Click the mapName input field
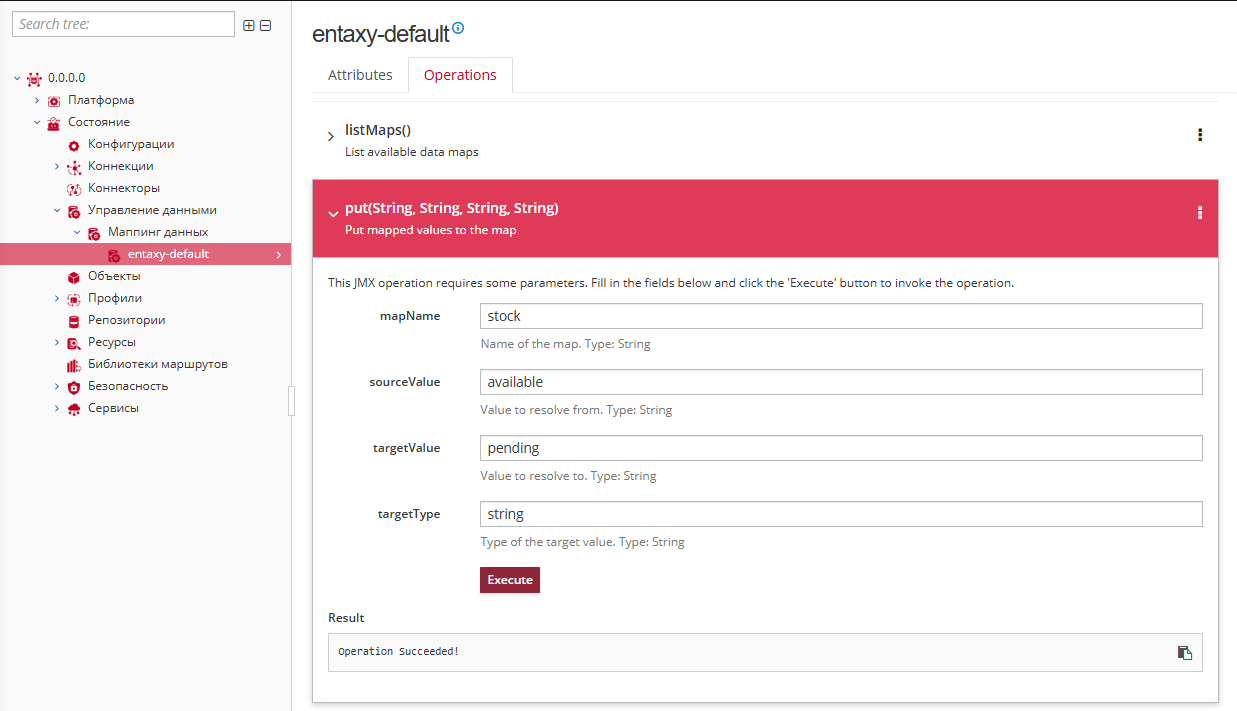1237x711 pixels. tap(840, 315)
